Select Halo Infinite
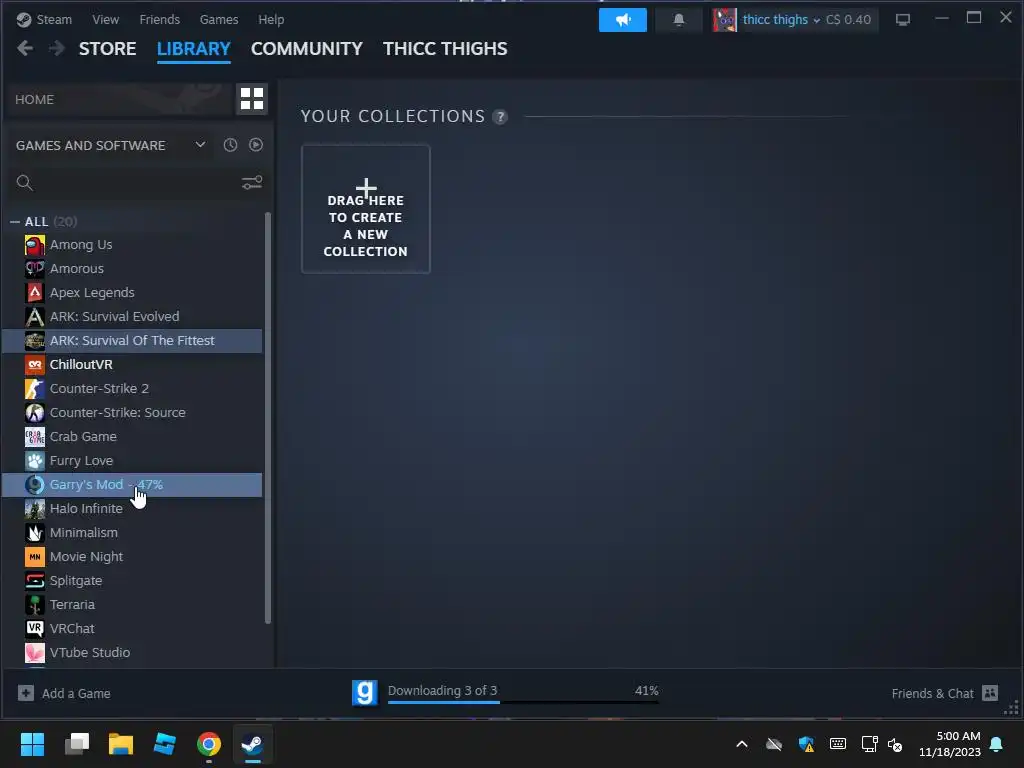The height and width of the screenshot is (768, 1024). [132, 509]
